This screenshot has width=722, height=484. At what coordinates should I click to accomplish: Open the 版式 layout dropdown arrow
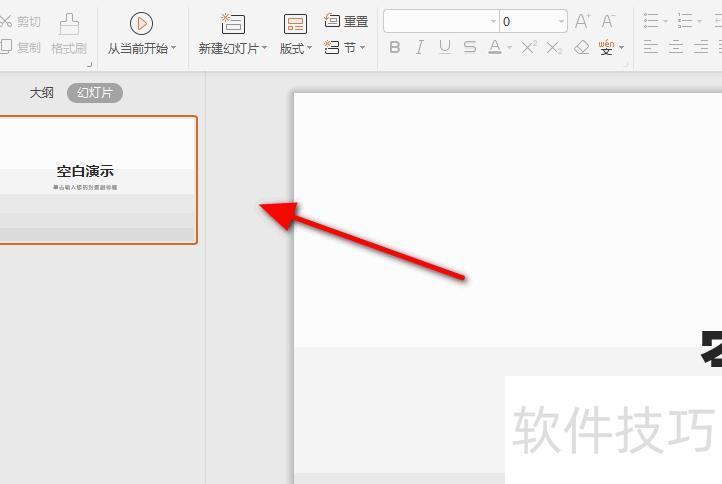point(309,47)
